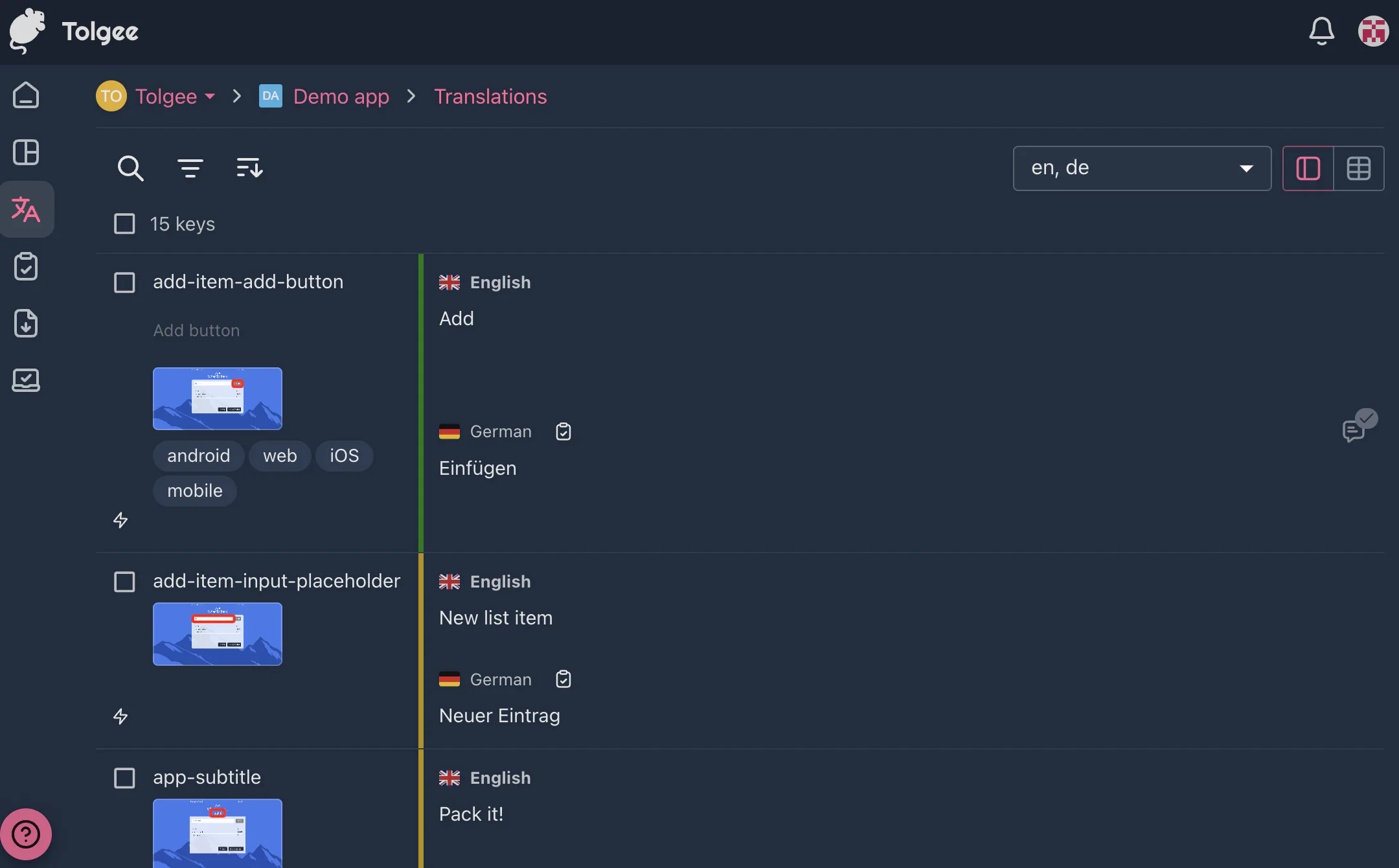Image resolution: width=1399 pixels, height=868 pixels.
Task: Click task icon next to German for Neuer Eintrag
Action: 563,680
